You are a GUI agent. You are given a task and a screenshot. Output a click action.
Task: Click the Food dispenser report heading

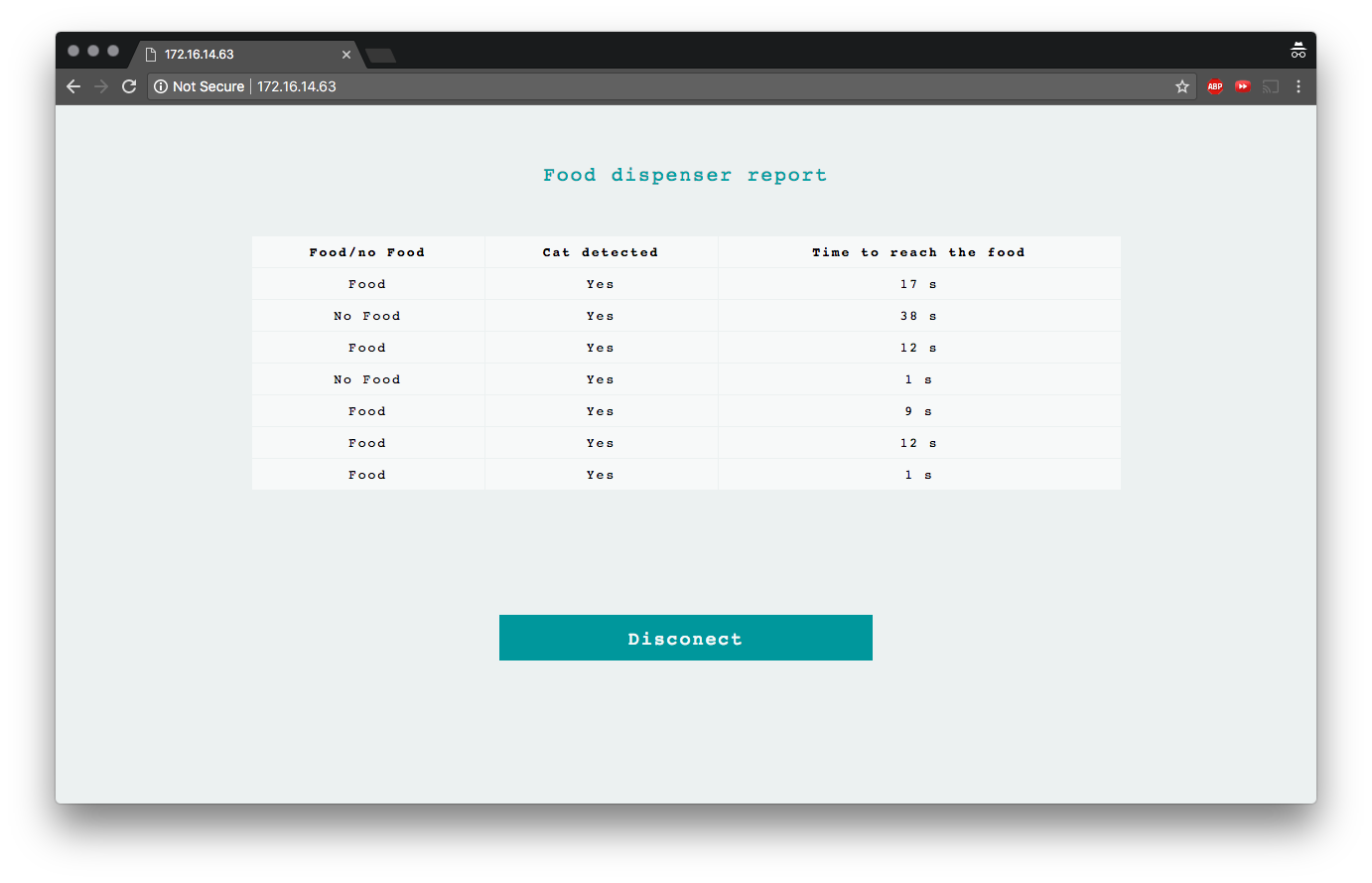click(x=685, y=175)
